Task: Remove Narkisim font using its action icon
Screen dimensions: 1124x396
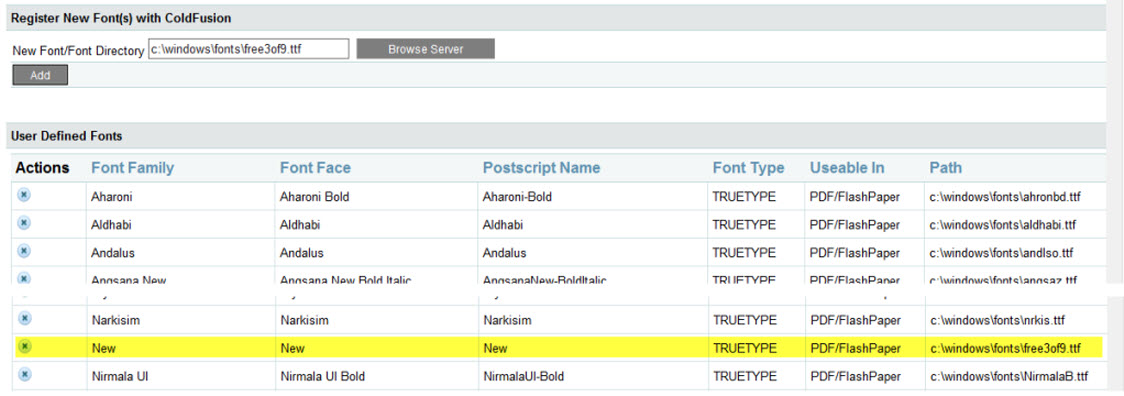Action: coord(24,318)
